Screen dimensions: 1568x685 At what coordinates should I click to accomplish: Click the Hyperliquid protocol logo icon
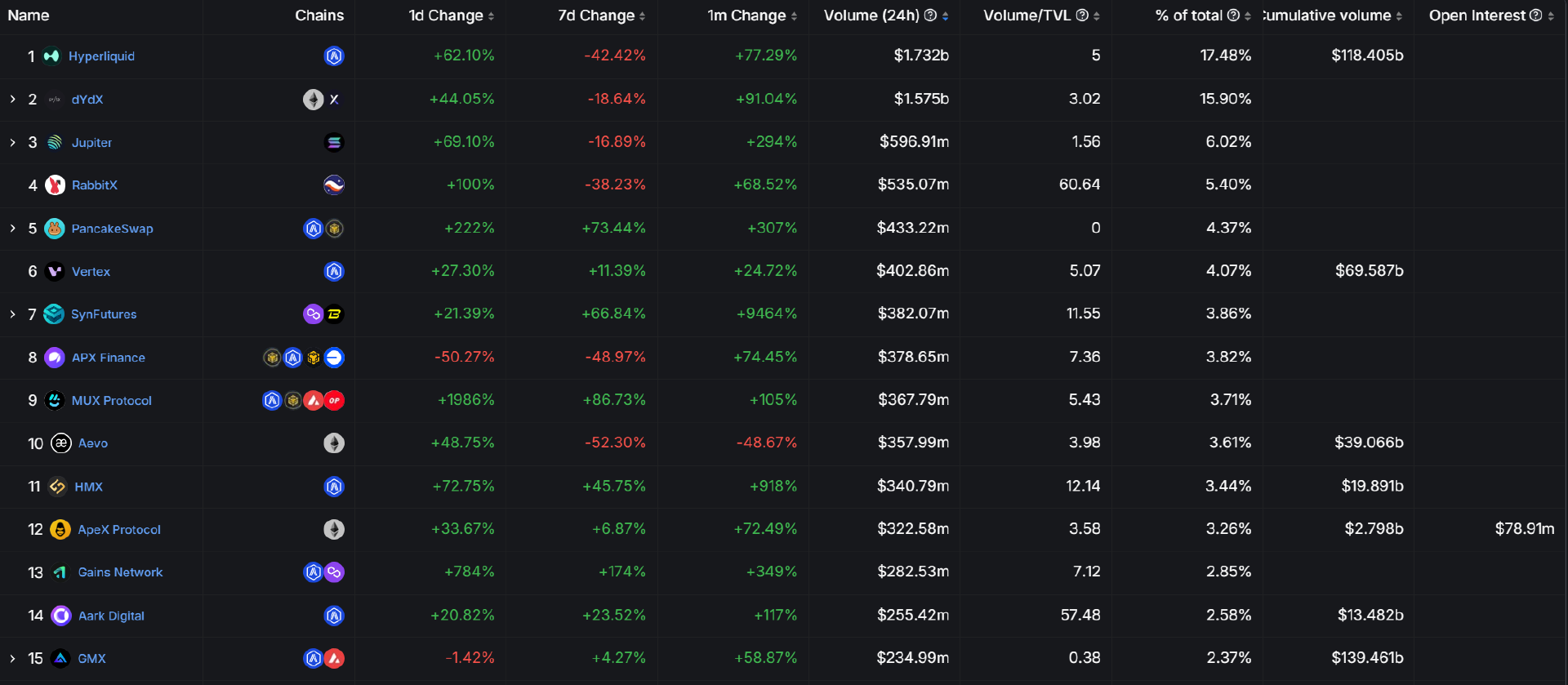[51, 56]
